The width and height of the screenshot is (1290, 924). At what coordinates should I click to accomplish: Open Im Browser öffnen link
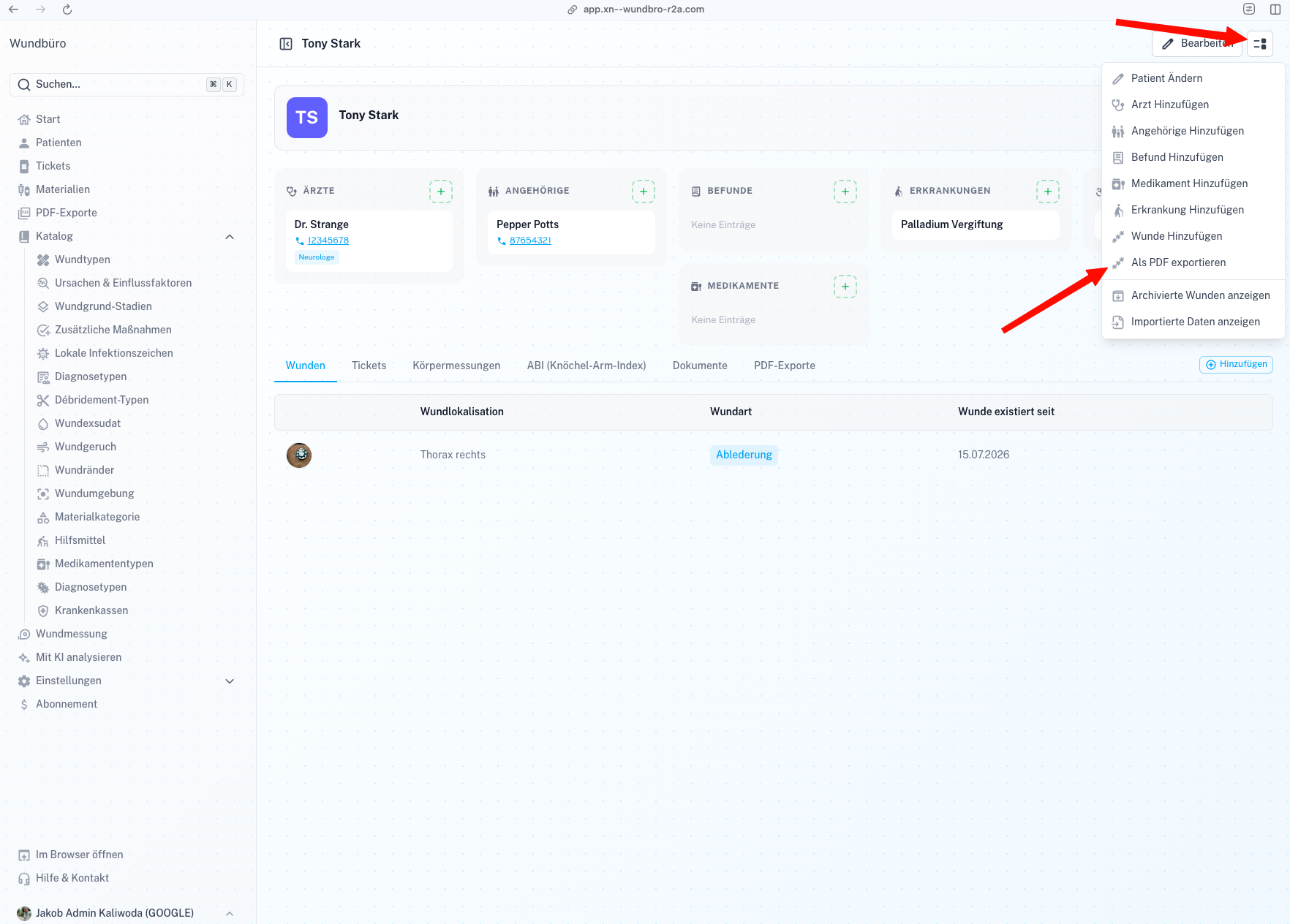pos(79,855)
